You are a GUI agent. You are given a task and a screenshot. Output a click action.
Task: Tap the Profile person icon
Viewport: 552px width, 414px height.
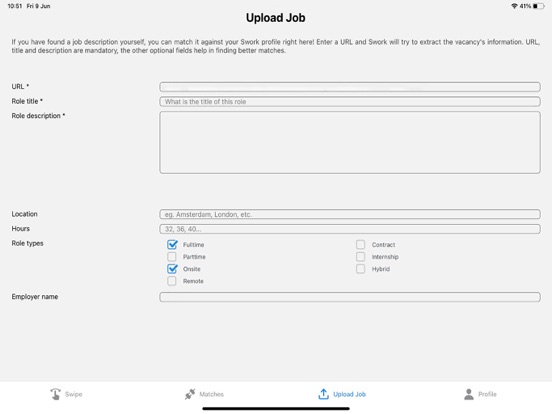pyautogui.click(x=469, y=394)
